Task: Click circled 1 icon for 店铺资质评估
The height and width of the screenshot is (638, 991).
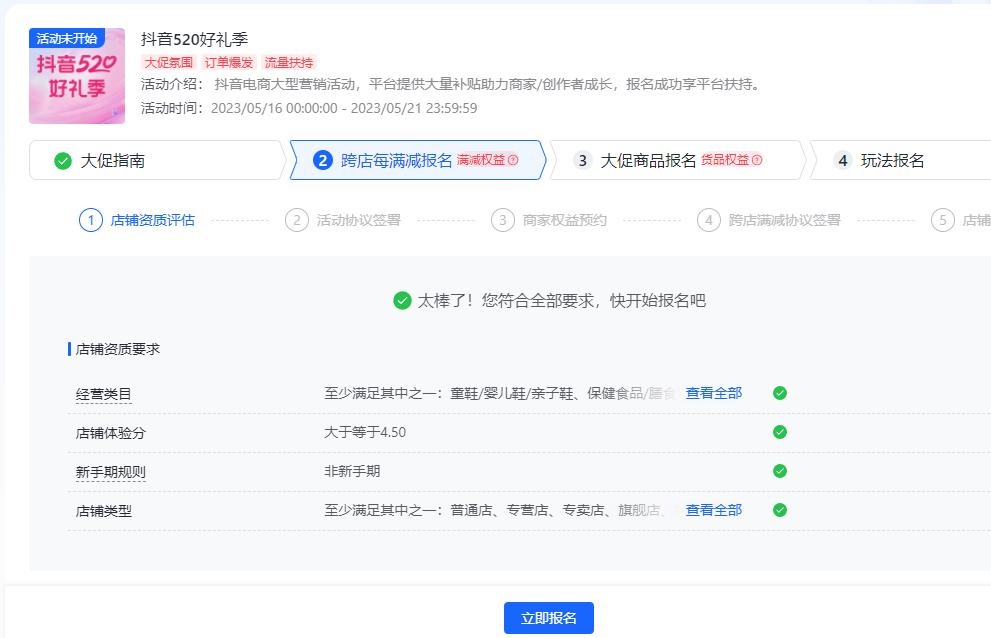Action: point(90,220)
